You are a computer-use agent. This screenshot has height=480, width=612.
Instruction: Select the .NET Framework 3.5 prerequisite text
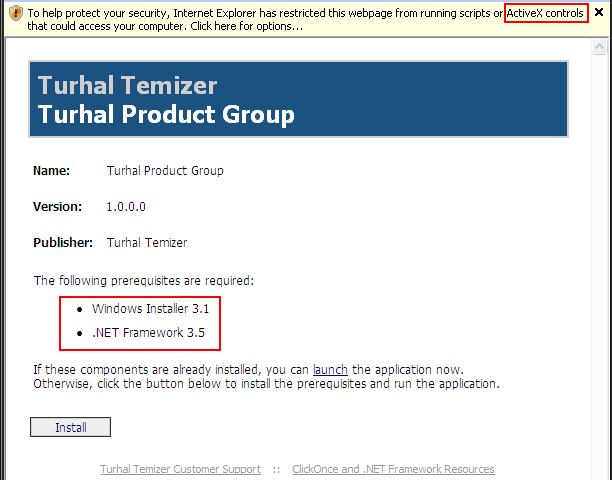(148, 332)
